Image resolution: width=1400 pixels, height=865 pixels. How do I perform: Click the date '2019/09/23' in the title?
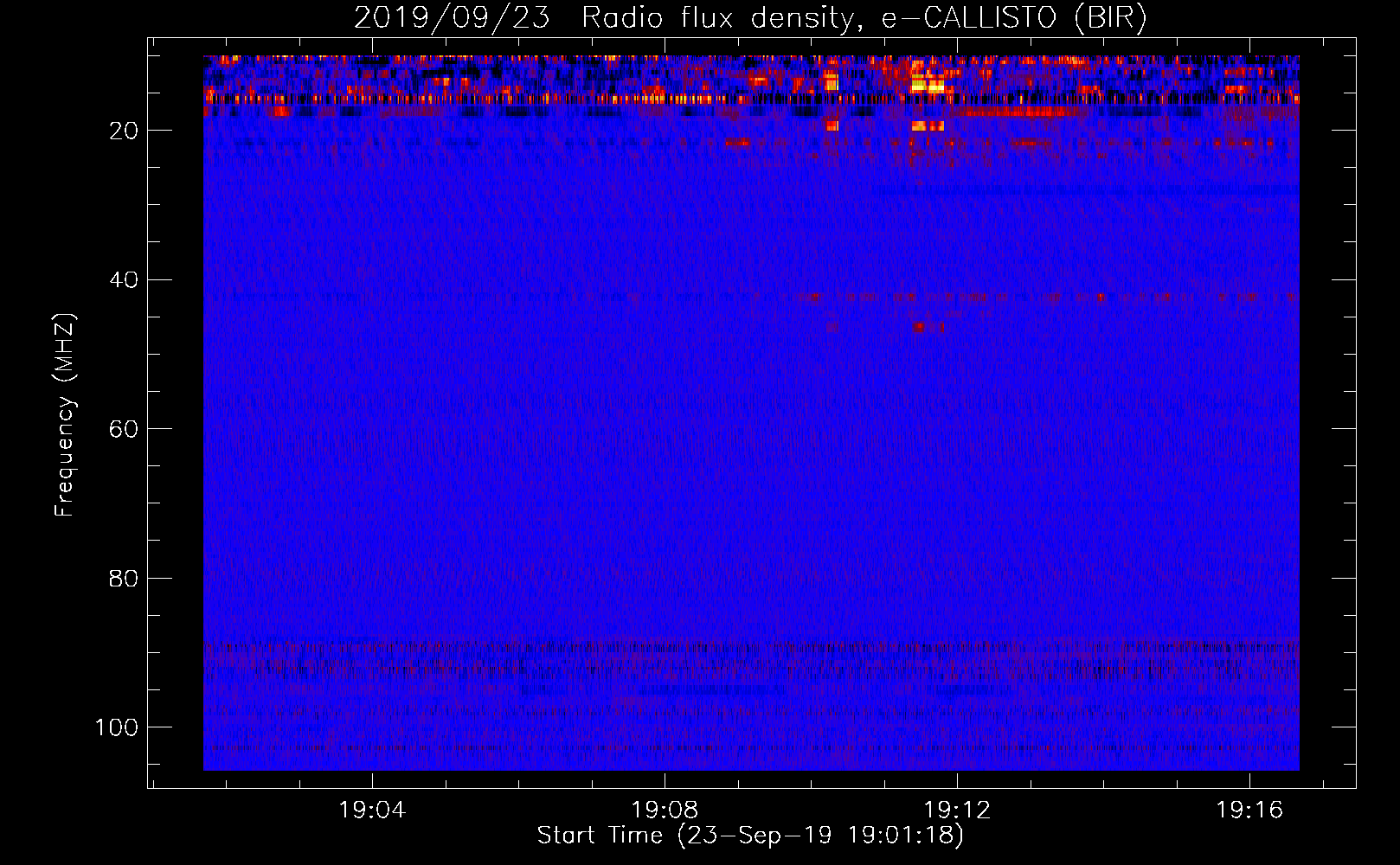[452, 18]
